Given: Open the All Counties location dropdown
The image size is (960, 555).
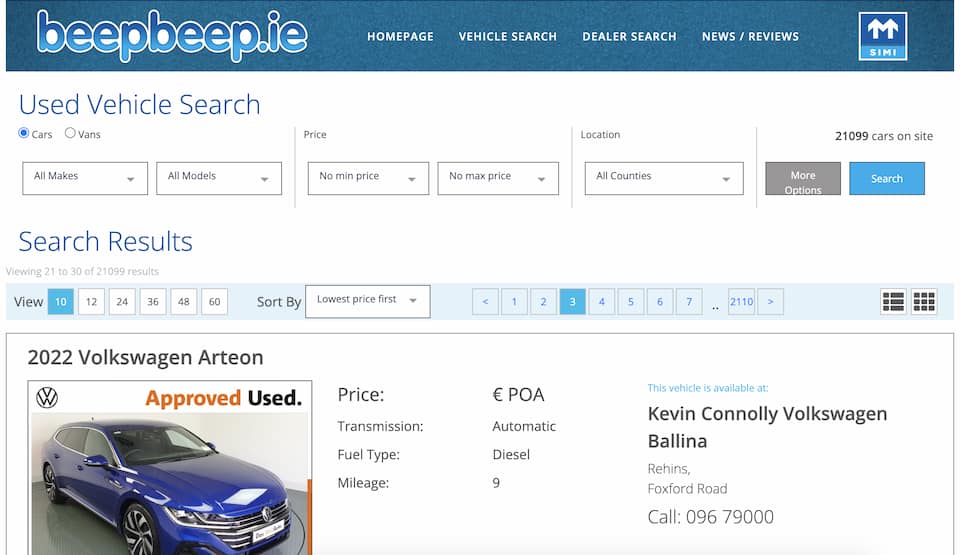Looking at the screenshot, I should pos(663,178).
